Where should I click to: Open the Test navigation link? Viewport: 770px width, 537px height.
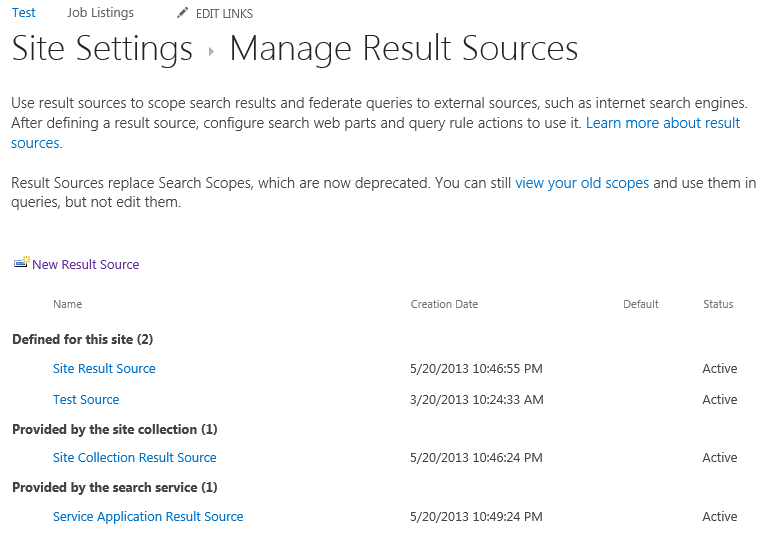pyautogui.click(x=24, y=13)
